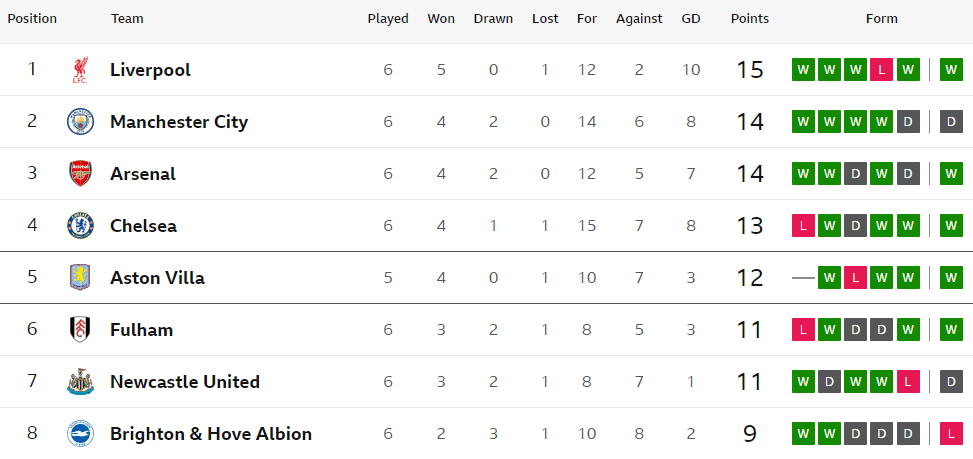Image resolution: width=973 pixels, height=459 pixels.
Task: Click Manchester City's latest D result badge
Action: [x=951, y=122]
